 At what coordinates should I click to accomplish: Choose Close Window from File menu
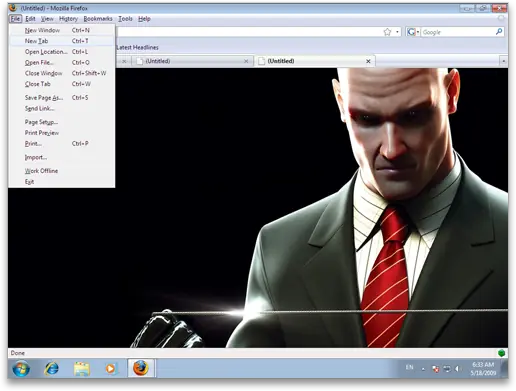[62, 73]
